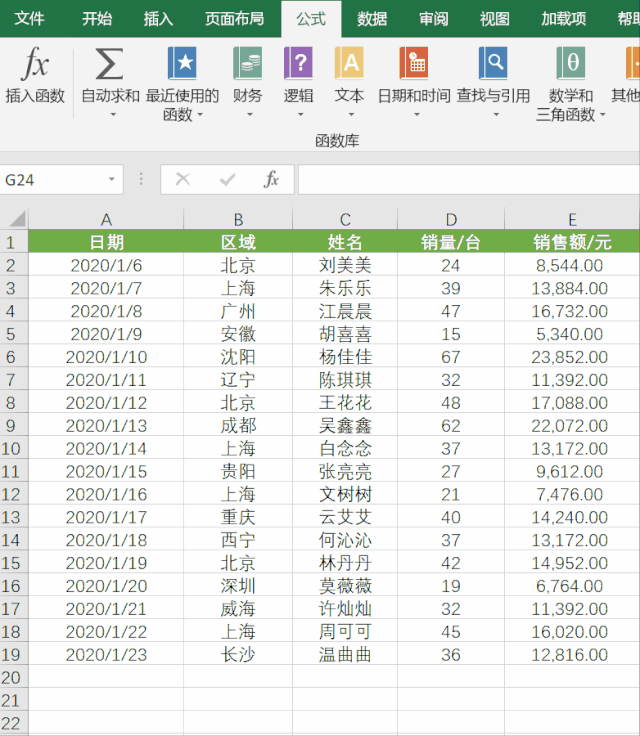The image size is (640, 736).
Task: Expand the 文本 dropdown arrow
Action: 351,115
